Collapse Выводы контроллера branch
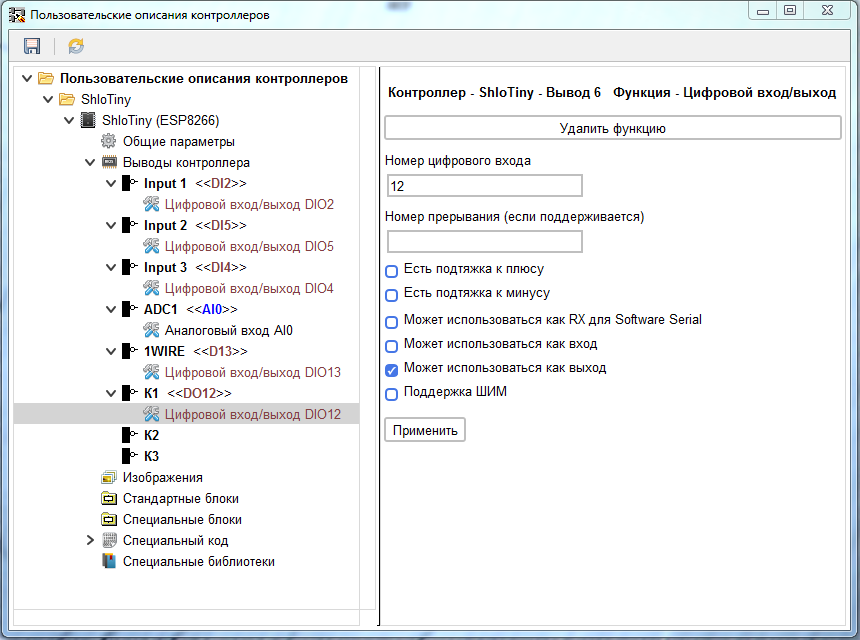Viewport: 860px width, 640px height. (x=90, y=162)
